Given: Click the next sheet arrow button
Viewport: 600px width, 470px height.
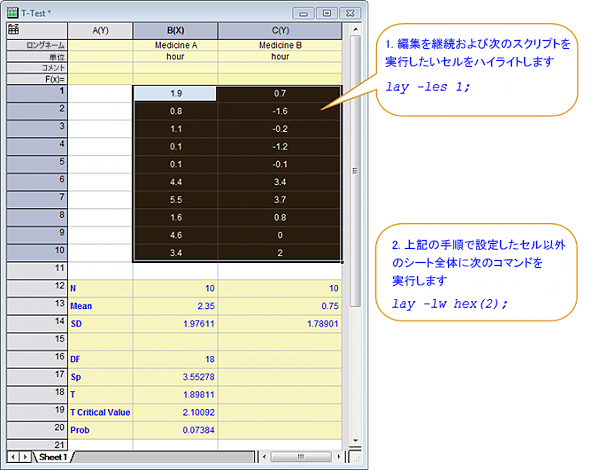Looking at the screenshot, I should 25,457.
